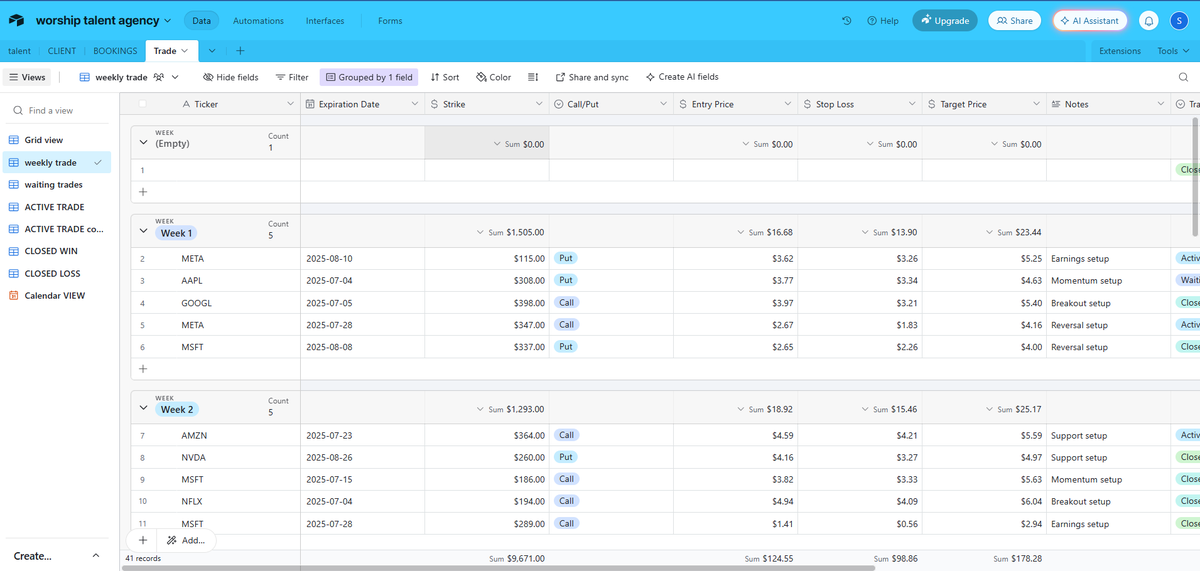Open Call/Put column dropdown arrow
Image resolution: width=1200 pixels, height=571 pixels.
pos(663,104)
